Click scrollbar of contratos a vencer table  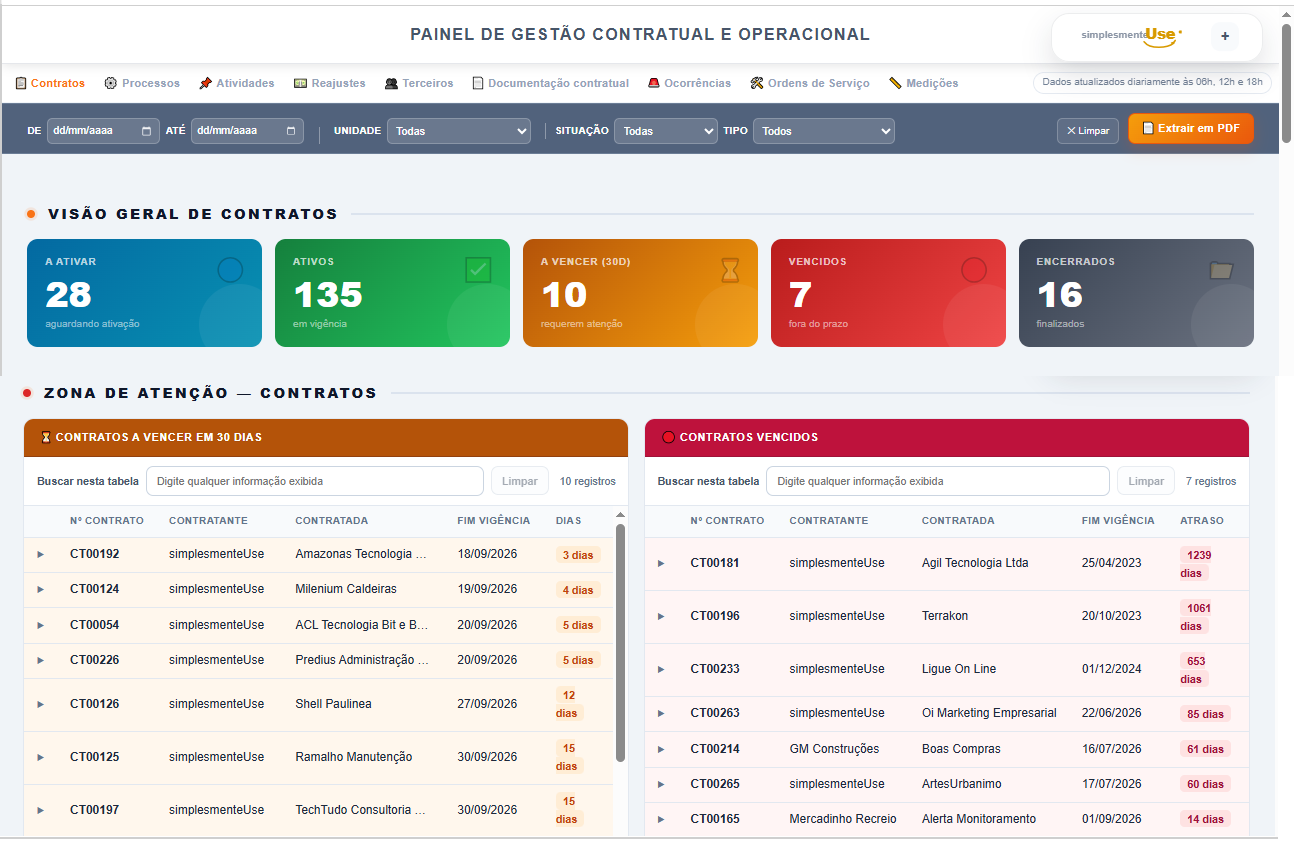click(x=620, y=643)
